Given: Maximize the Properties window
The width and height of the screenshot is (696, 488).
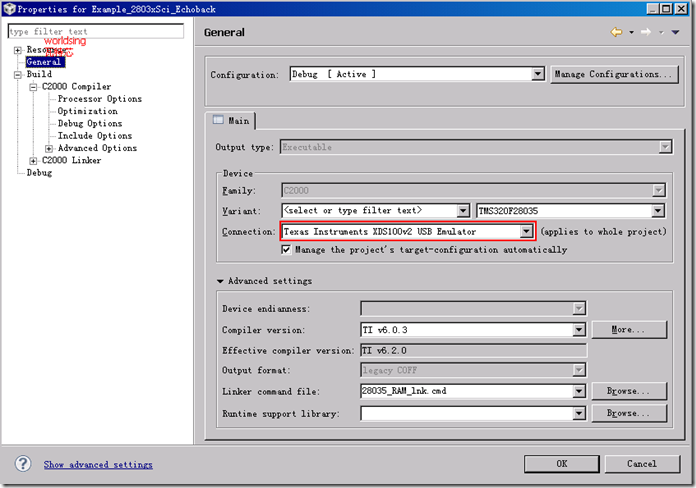Looking at the screenshot, I should coord(666,8).
